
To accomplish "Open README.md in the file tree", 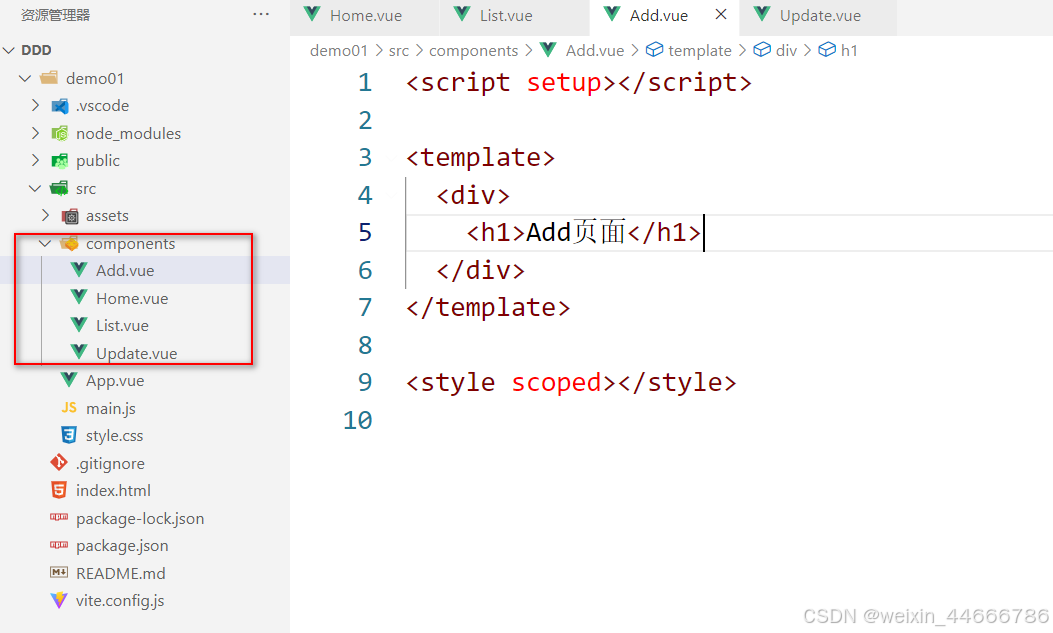I will coord(121,573).
